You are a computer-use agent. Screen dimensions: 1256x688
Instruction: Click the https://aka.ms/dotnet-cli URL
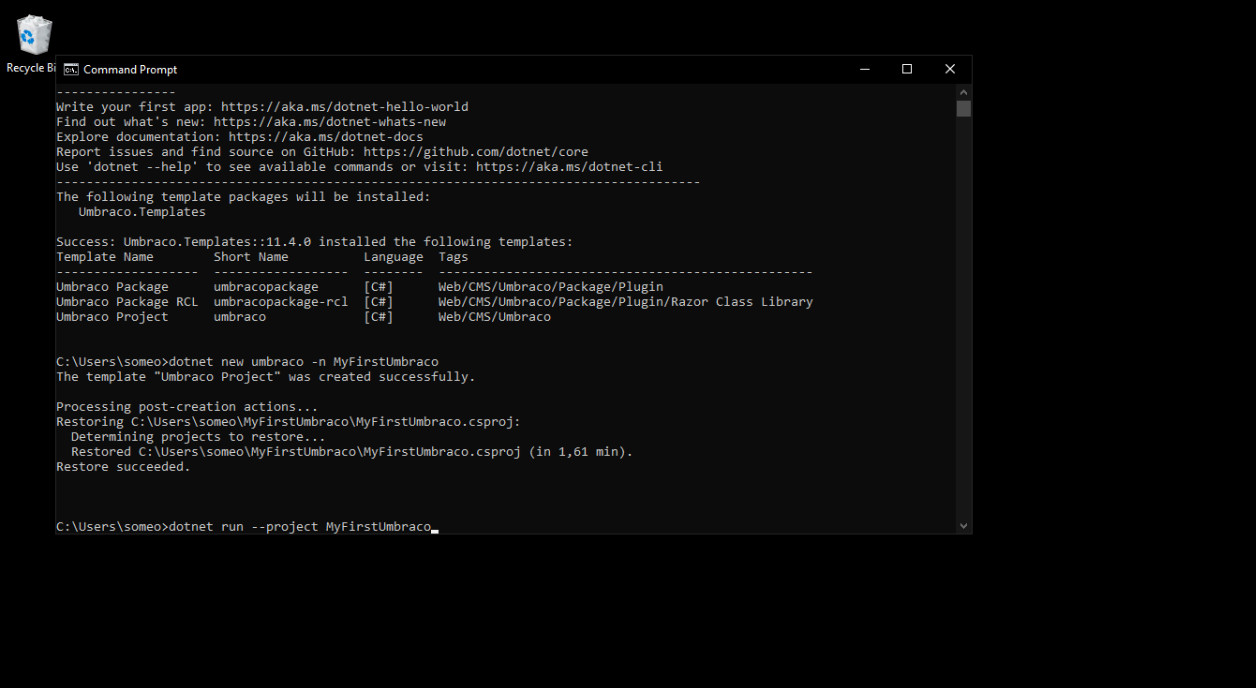coord(569,167)
